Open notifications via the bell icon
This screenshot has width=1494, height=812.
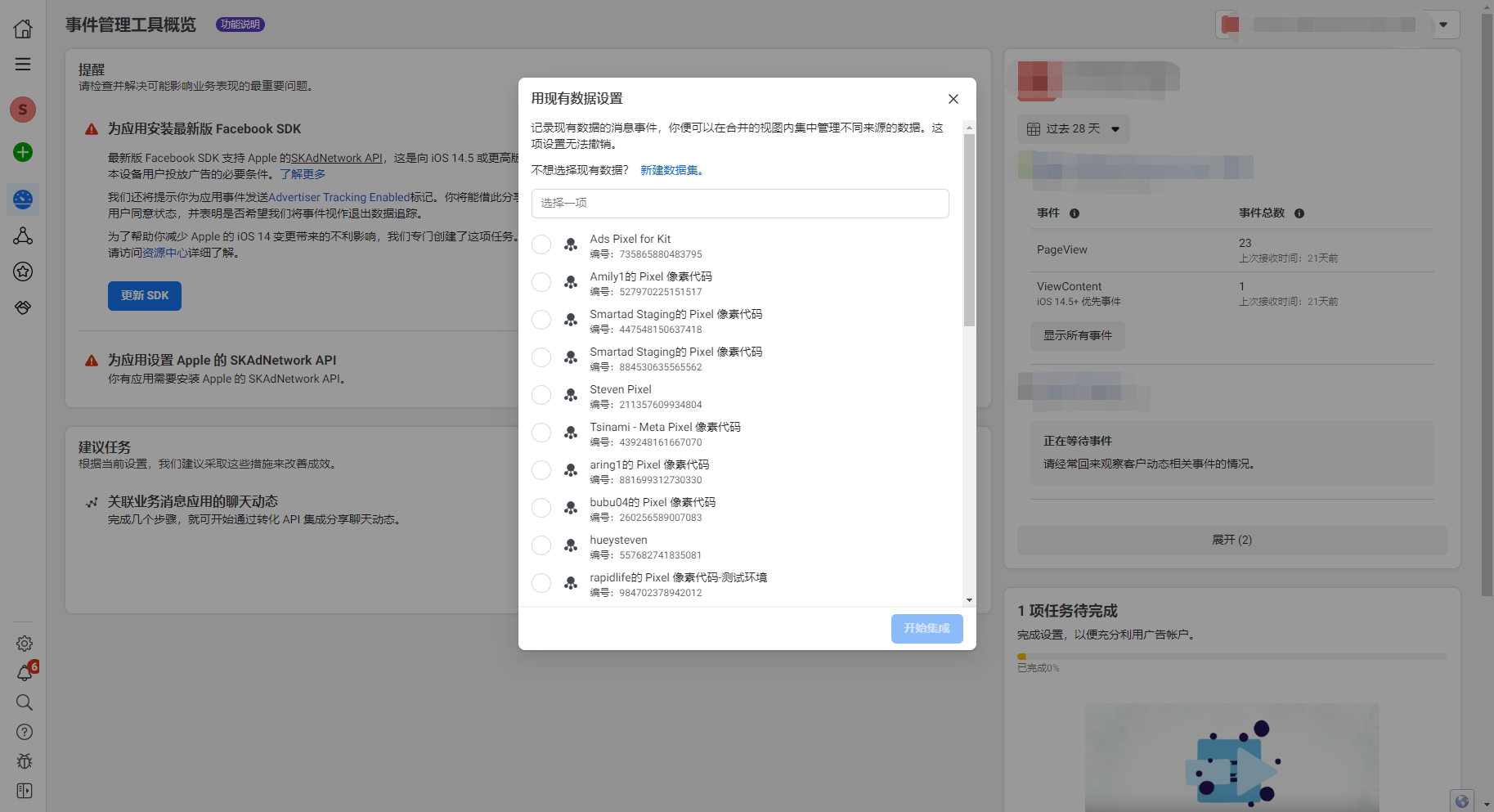(23, 672)
